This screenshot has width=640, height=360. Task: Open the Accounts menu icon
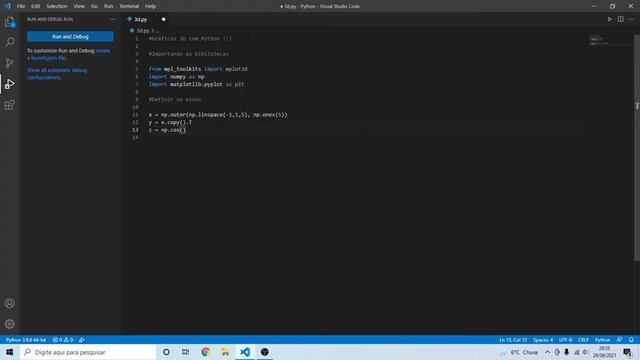pos(10,303)
